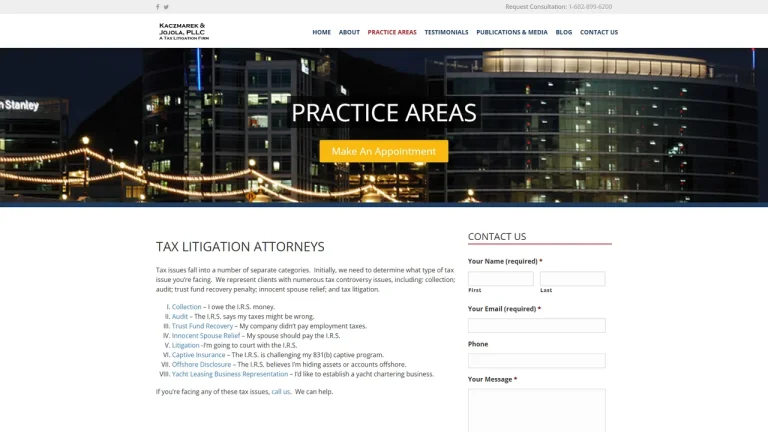Open the Litigation link
Image resolution: width=768 pixels, height=432 pixels.
pyautogui.click(x=186, y=345)
